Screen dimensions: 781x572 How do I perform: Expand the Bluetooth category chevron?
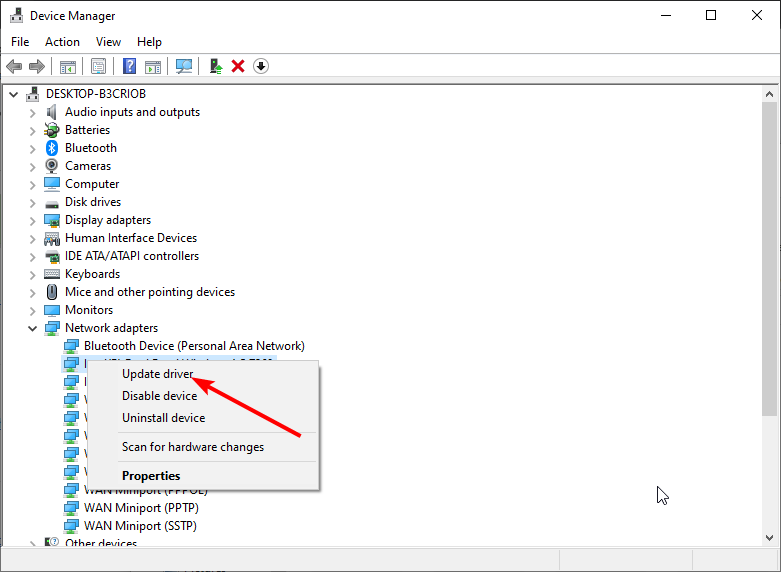(x=33, y=148)
